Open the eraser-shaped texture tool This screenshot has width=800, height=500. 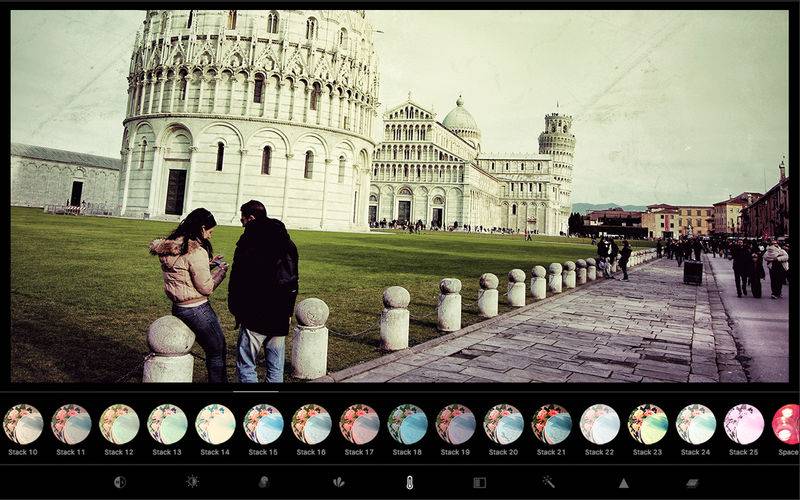coord(692,482)
